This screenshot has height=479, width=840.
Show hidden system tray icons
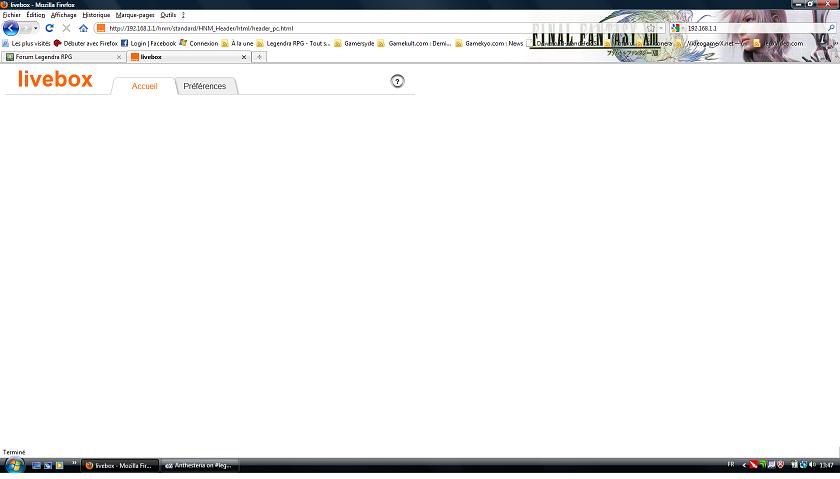pyautogui.click(x=744, y=465)
